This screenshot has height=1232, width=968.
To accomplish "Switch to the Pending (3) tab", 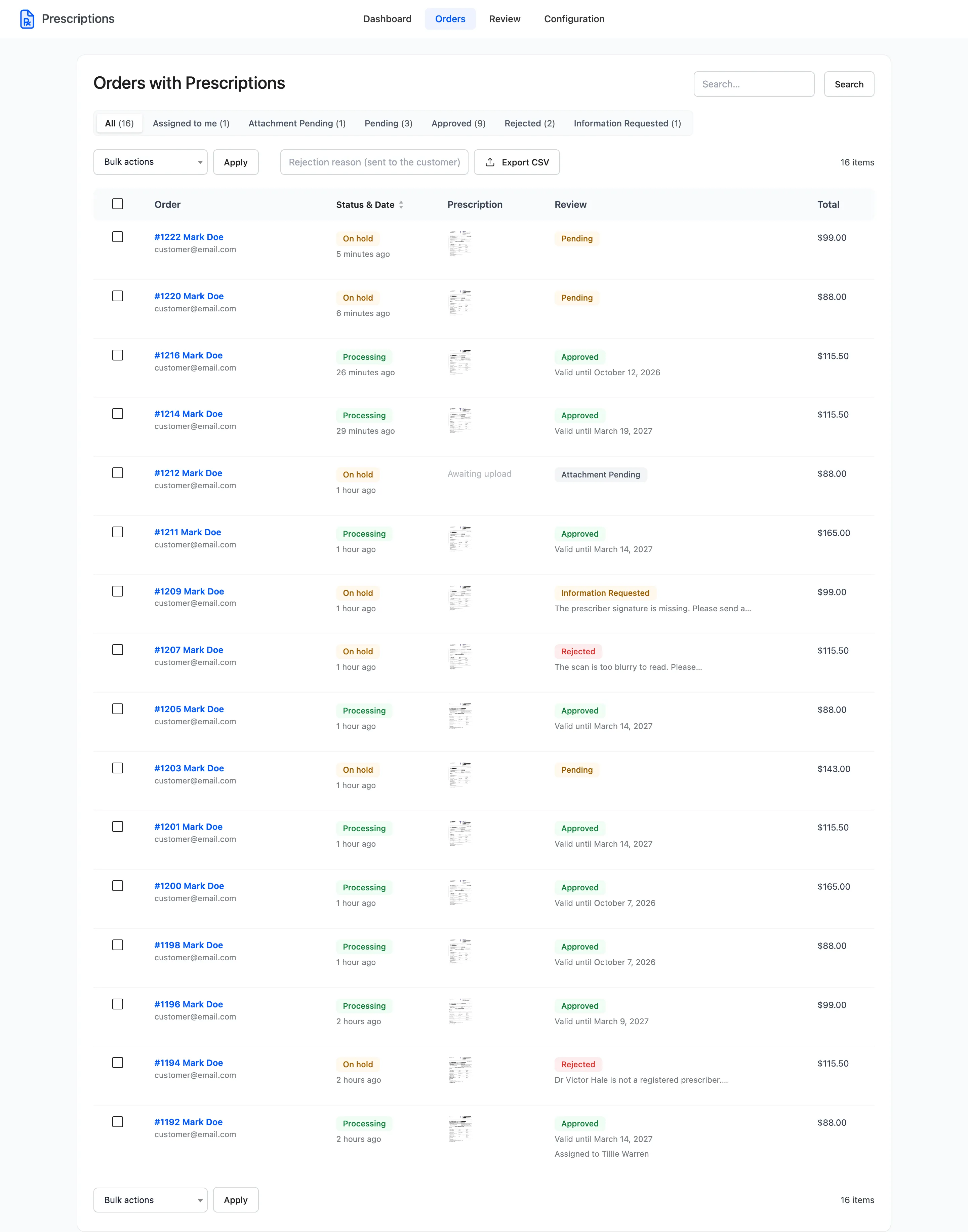I will click(x=388, y=123).
